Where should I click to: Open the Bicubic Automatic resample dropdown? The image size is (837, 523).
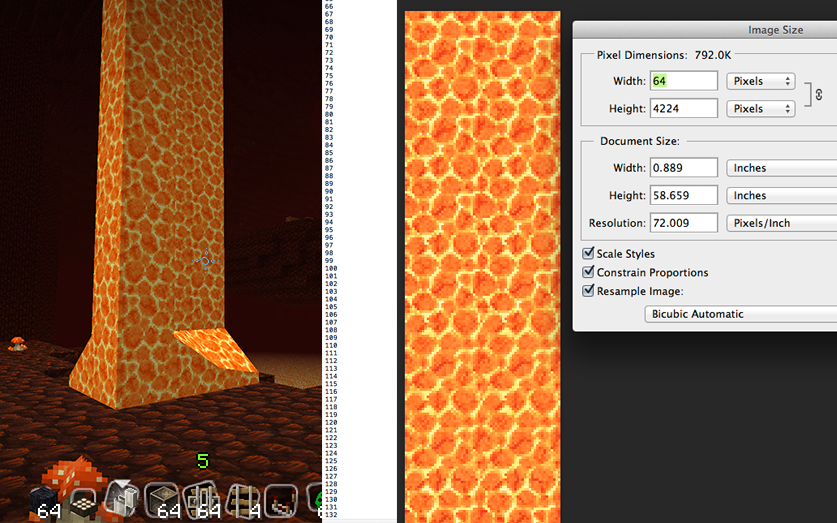[x=740, y=314]
